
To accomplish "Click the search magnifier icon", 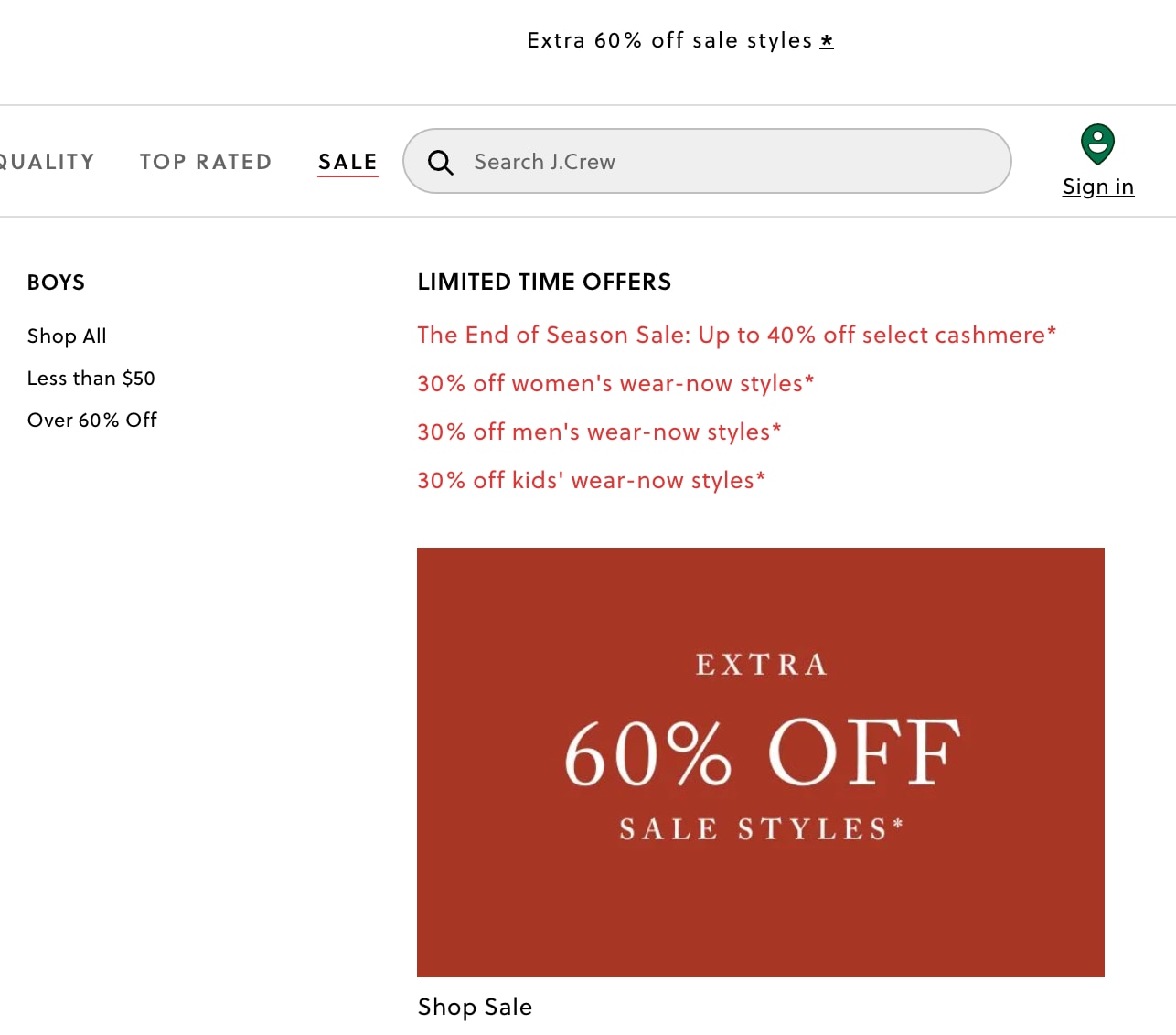I will click(x=441, y=162).
